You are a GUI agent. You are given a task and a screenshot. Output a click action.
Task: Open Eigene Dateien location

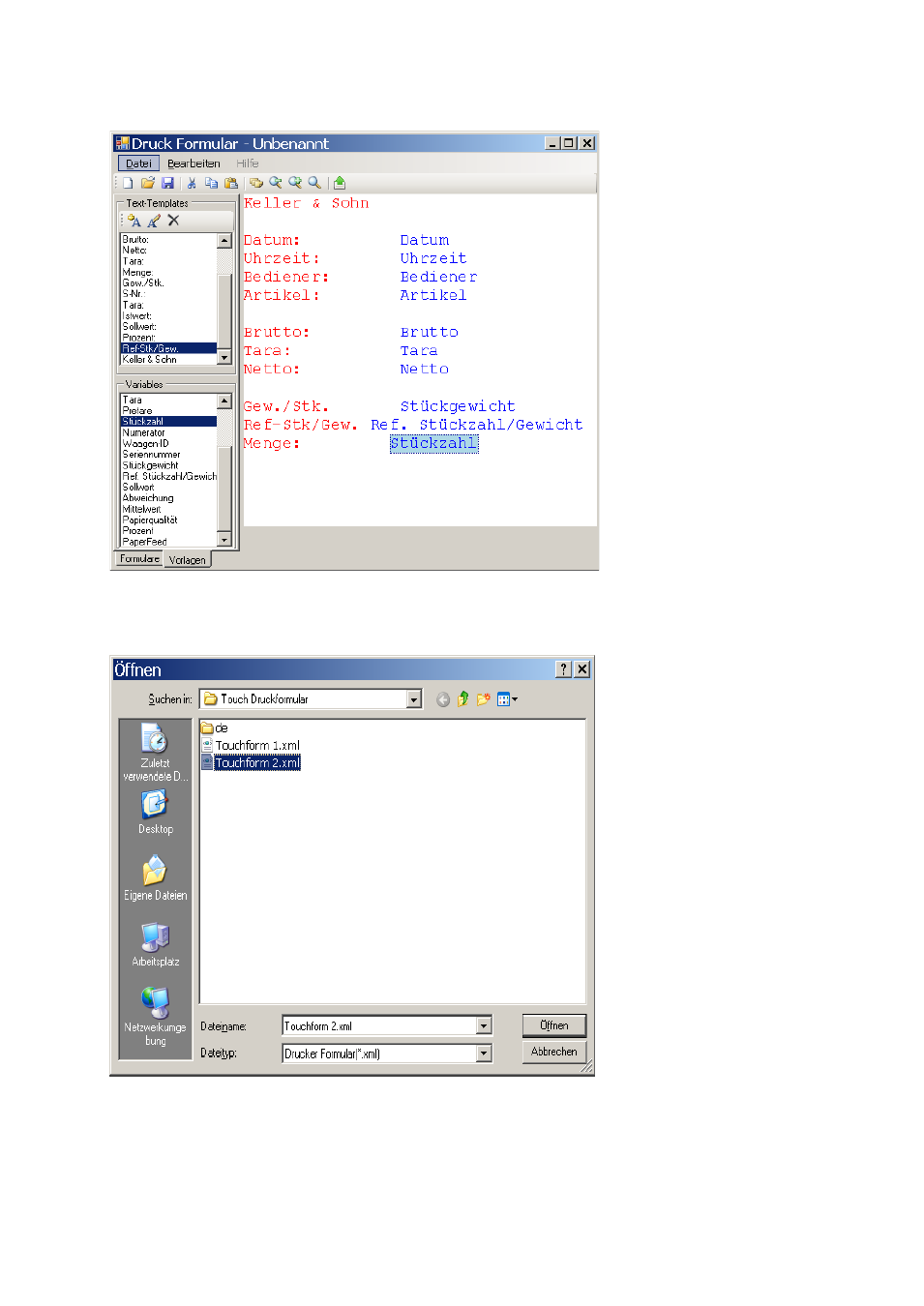pos(155,878)
